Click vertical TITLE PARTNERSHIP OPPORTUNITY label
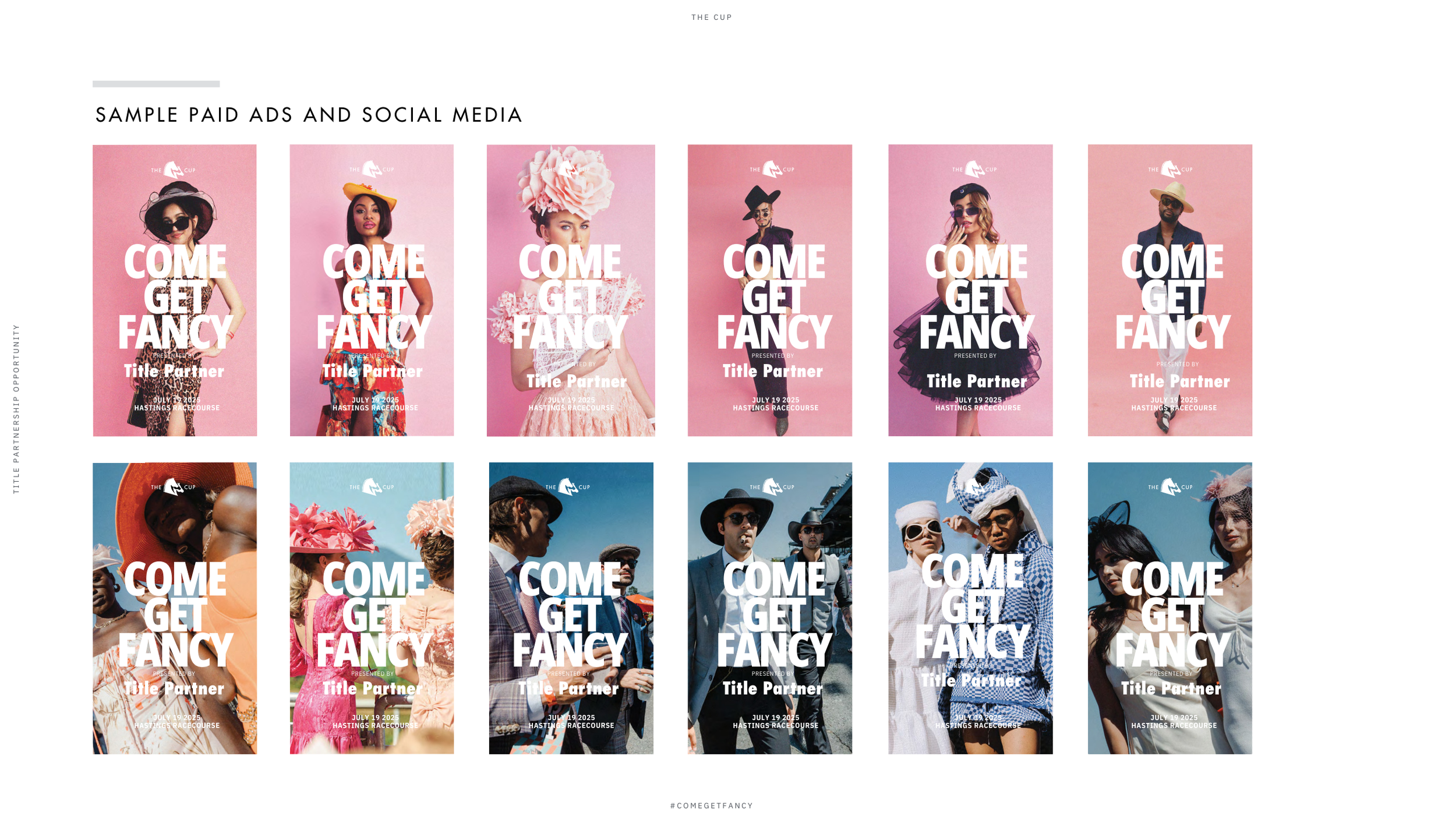 [16, 409]
